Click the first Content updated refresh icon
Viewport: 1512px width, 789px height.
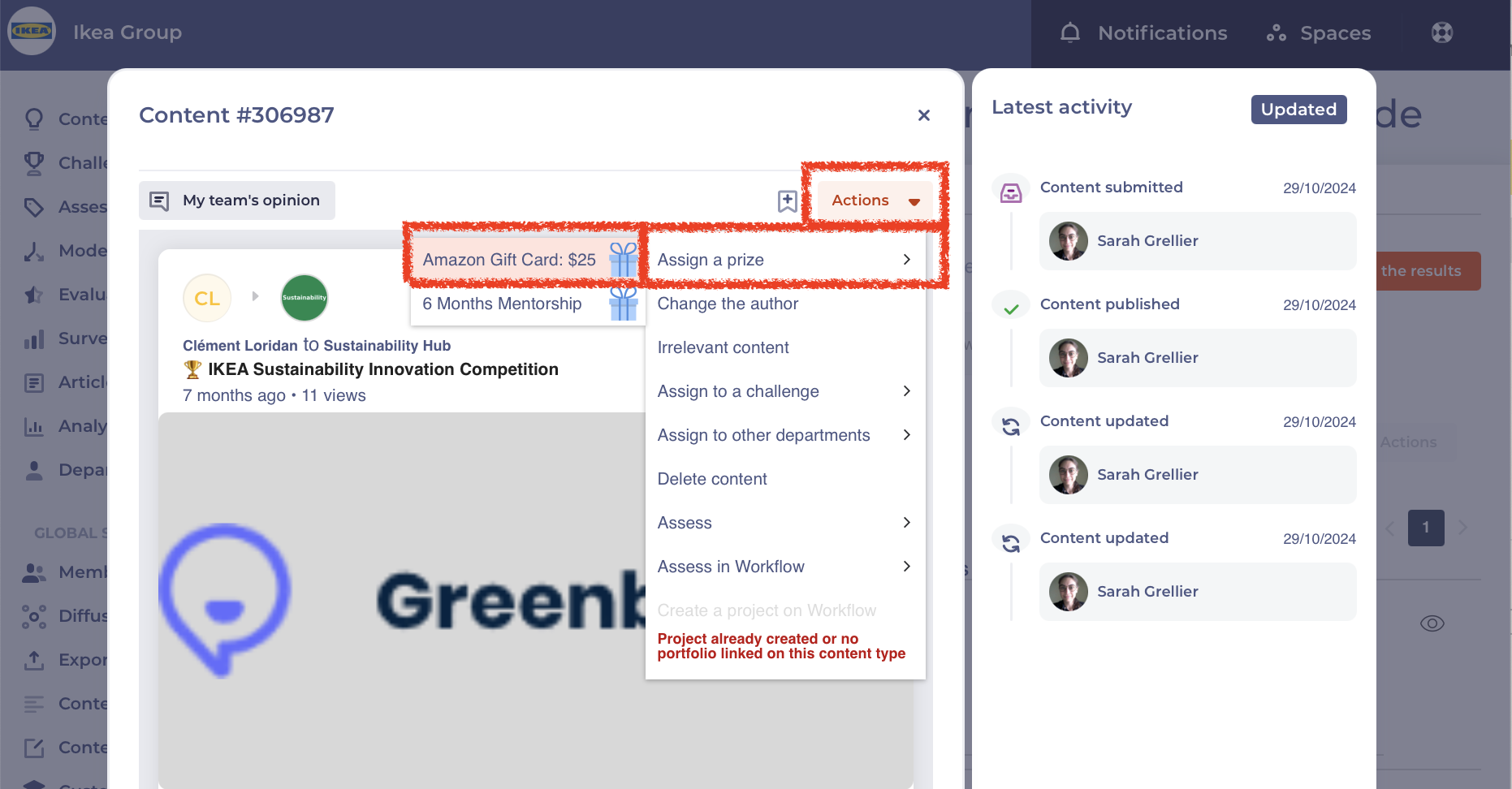click(x=1011, y=426)
